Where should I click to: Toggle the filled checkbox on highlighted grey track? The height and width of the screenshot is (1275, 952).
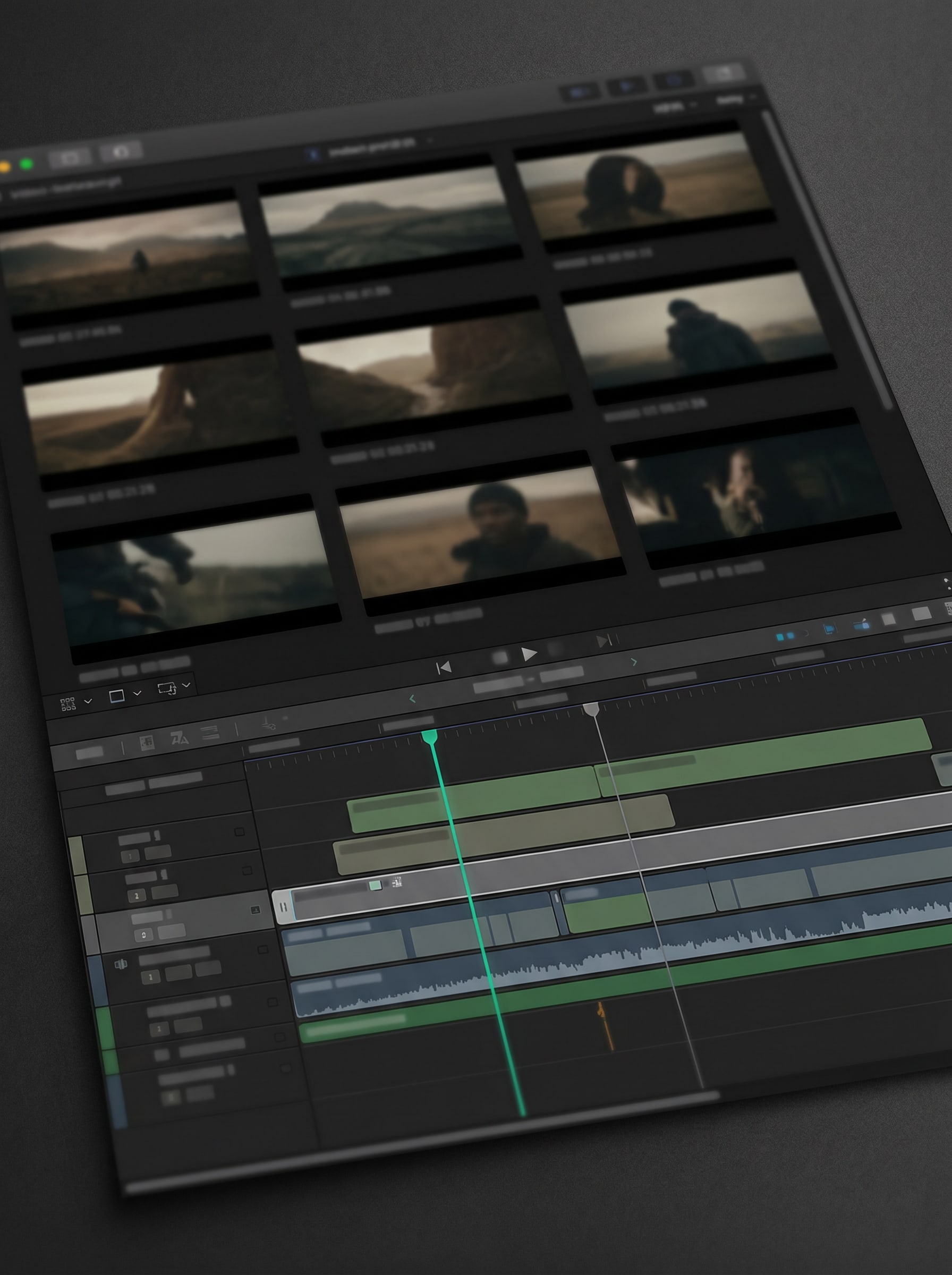pyautogui.click(x=254, y=911)
